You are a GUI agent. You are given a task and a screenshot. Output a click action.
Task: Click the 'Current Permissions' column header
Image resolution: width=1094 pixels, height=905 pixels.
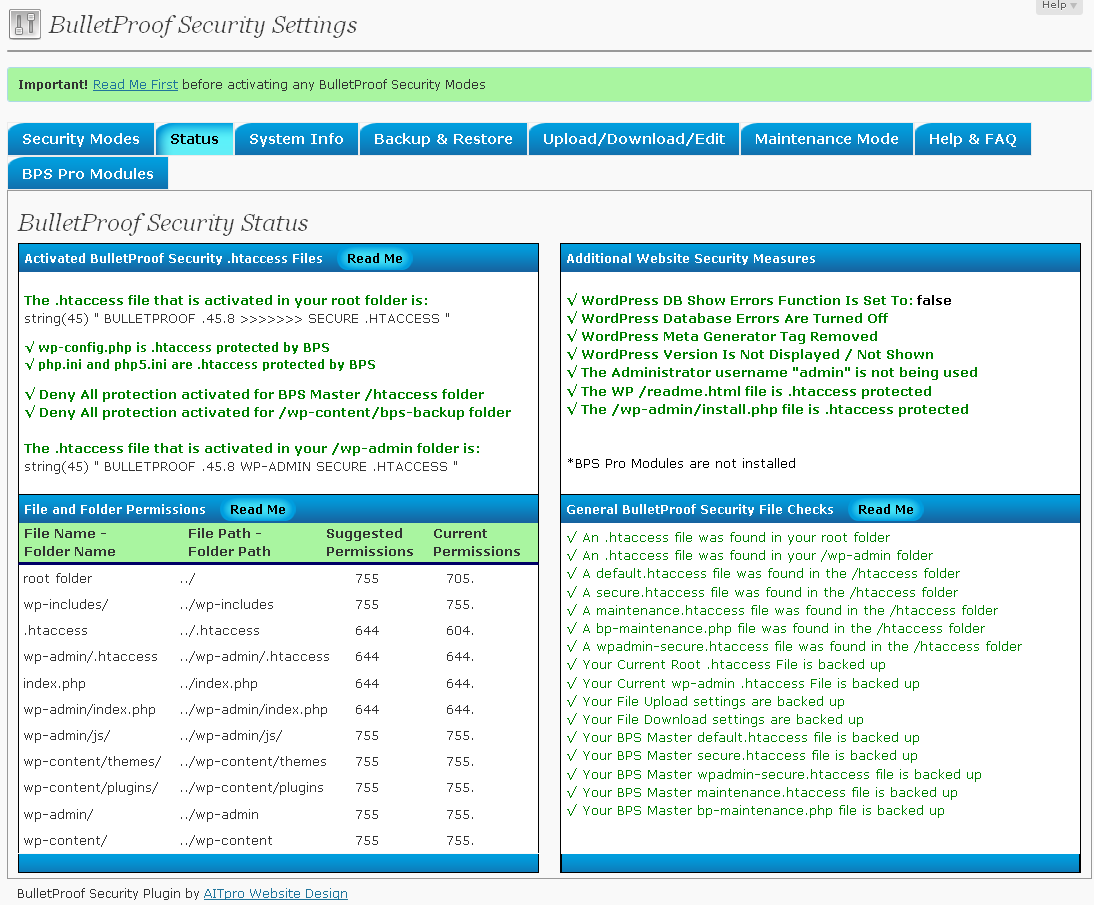tap(477, 542)
